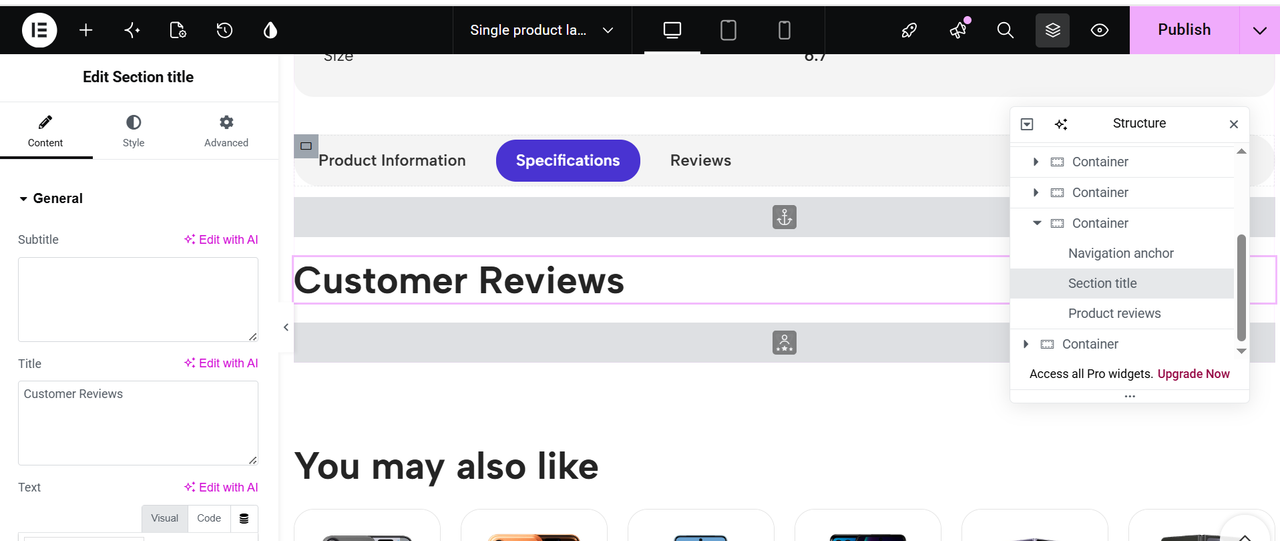Open the Publish options dropdown arrow

pos(1260,30)
